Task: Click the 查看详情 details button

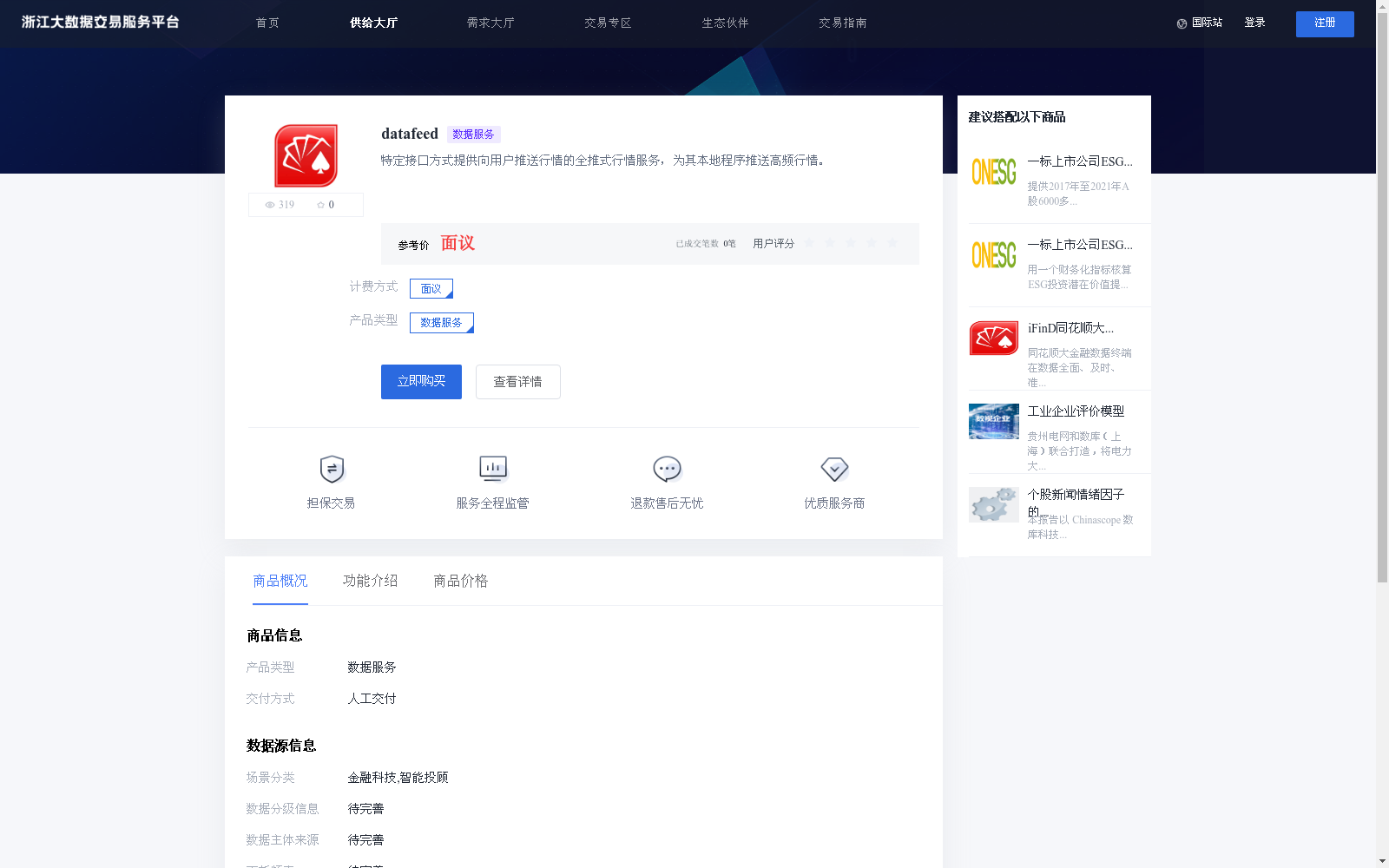Action: click(x=518, y=382)
